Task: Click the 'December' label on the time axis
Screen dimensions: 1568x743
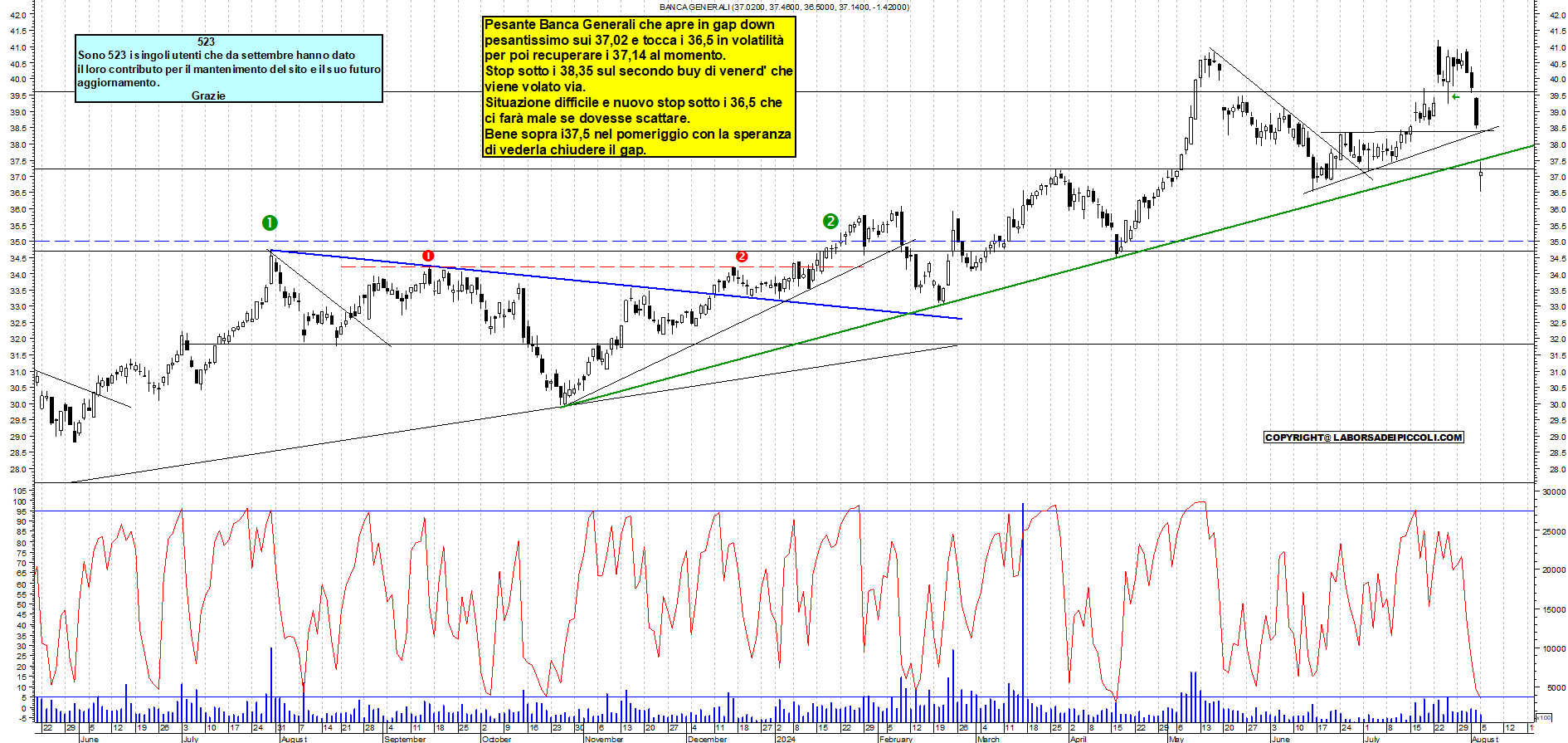Action: point(708,739)
